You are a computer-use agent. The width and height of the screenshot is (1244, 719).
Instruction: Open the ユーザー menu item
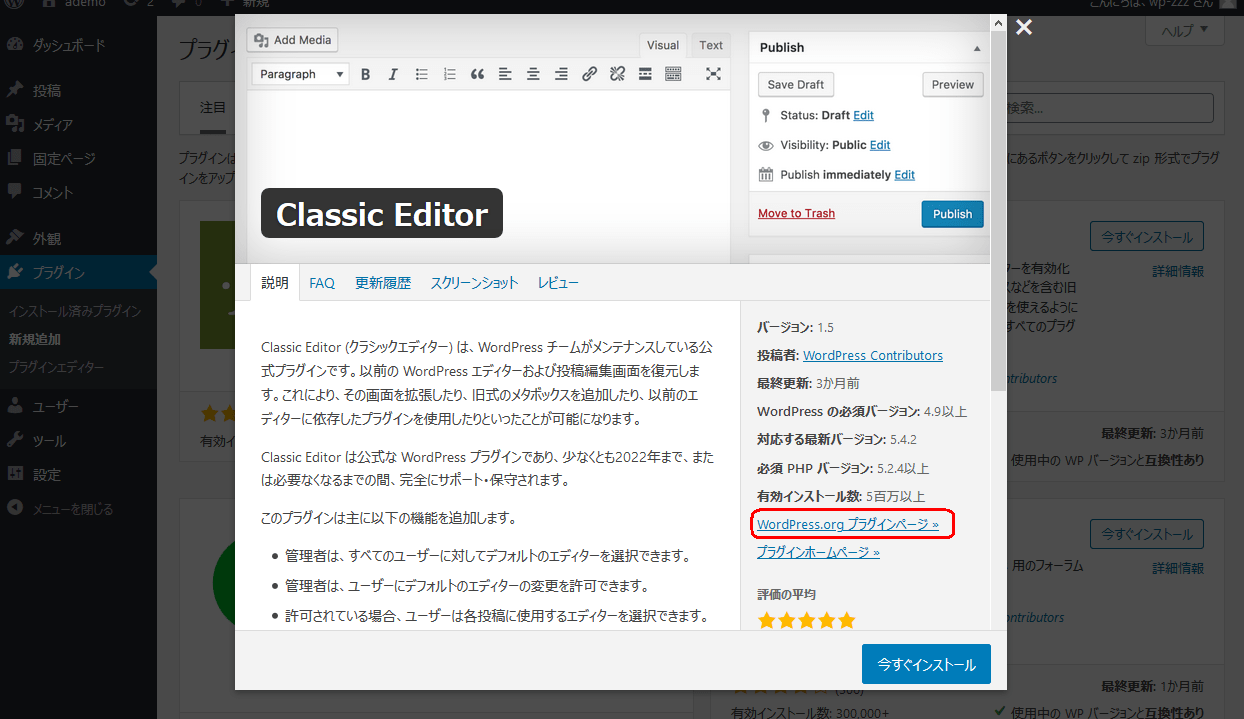click(55, 406)
